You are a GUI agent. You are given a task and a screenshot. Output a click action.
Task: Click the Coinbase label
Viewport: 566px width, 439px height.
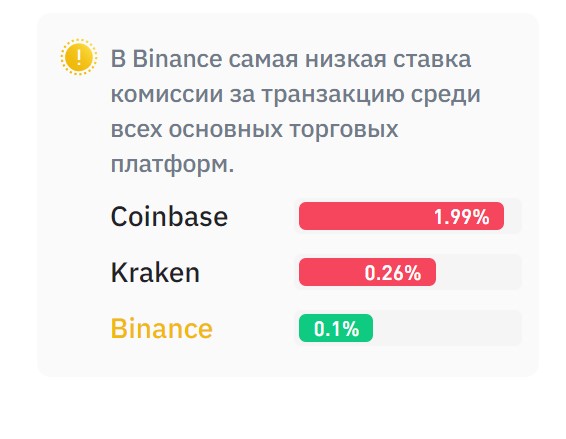[x=169, y=217]
